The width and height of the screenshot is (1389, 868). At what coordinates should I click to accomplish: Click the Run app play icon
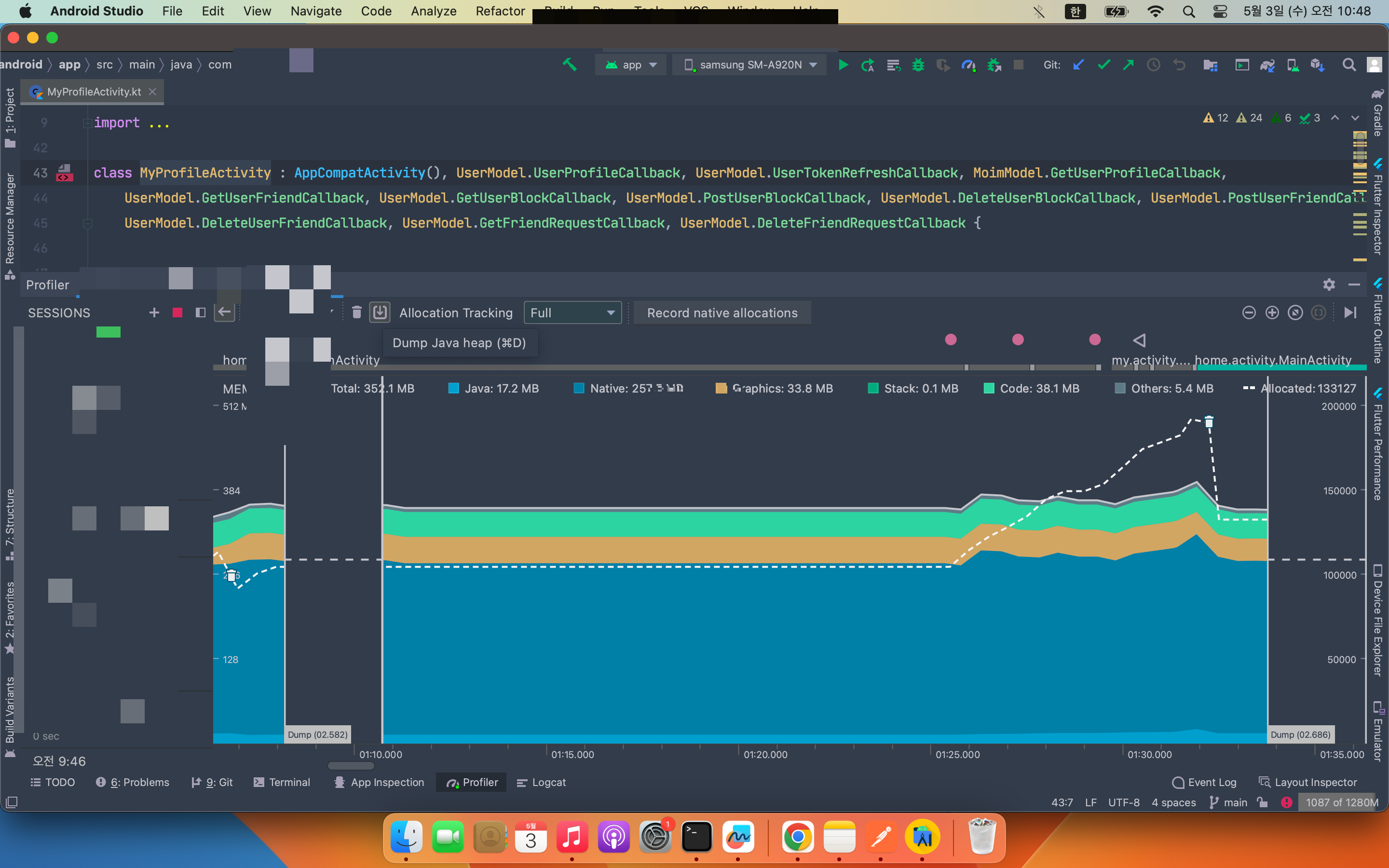pyautogui.click(x=843, y=65)
